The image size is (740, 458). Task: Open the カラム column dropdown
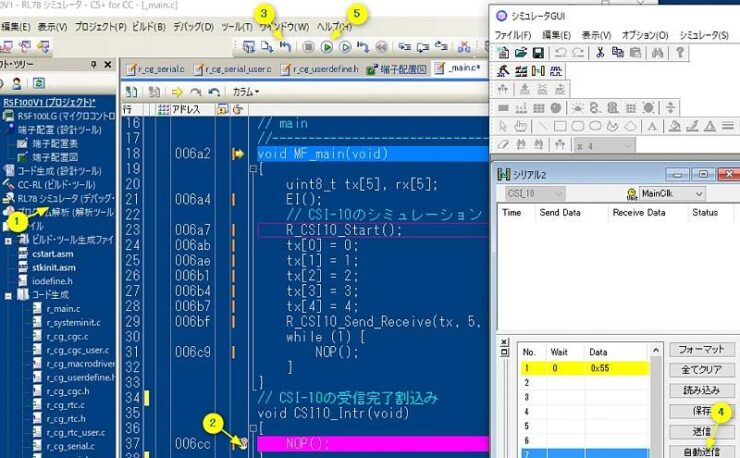coord(245,92)
